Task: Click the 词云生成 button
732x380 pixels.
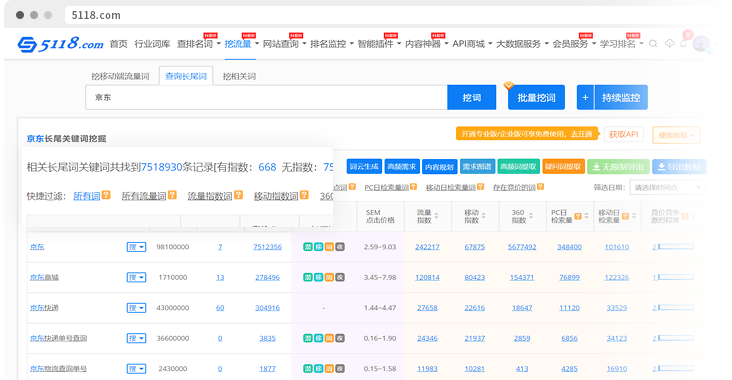Action: (364, 167)
